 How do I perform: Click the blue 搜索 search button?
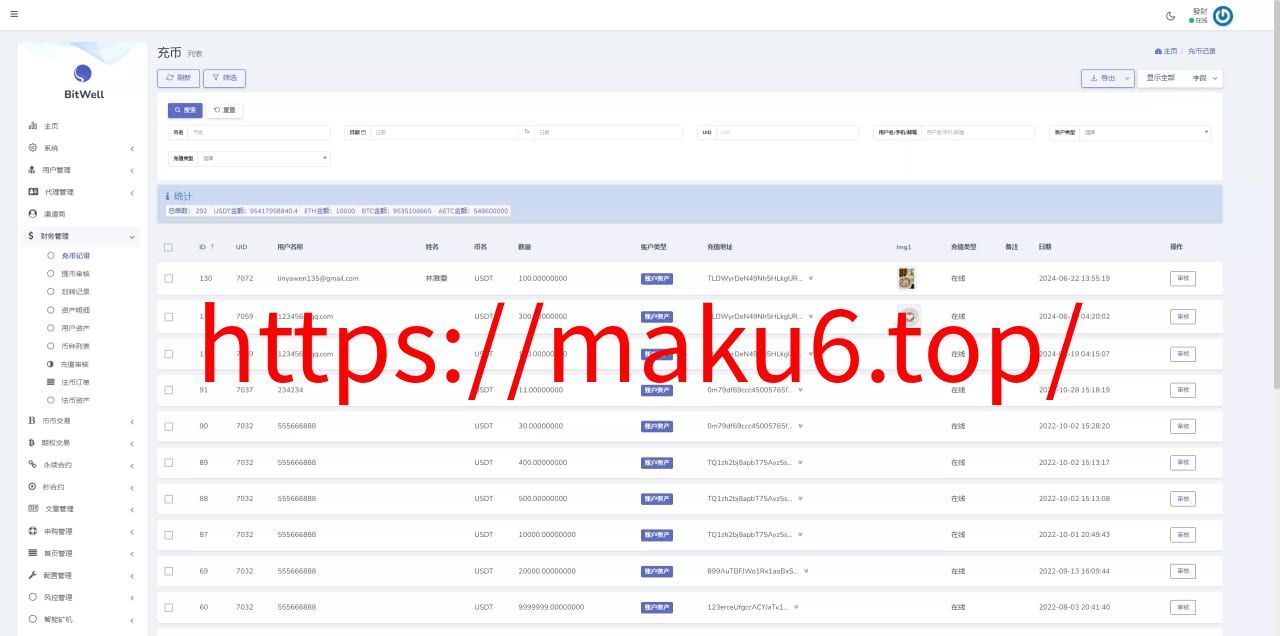pyautogui.click(x=185, y=110)
